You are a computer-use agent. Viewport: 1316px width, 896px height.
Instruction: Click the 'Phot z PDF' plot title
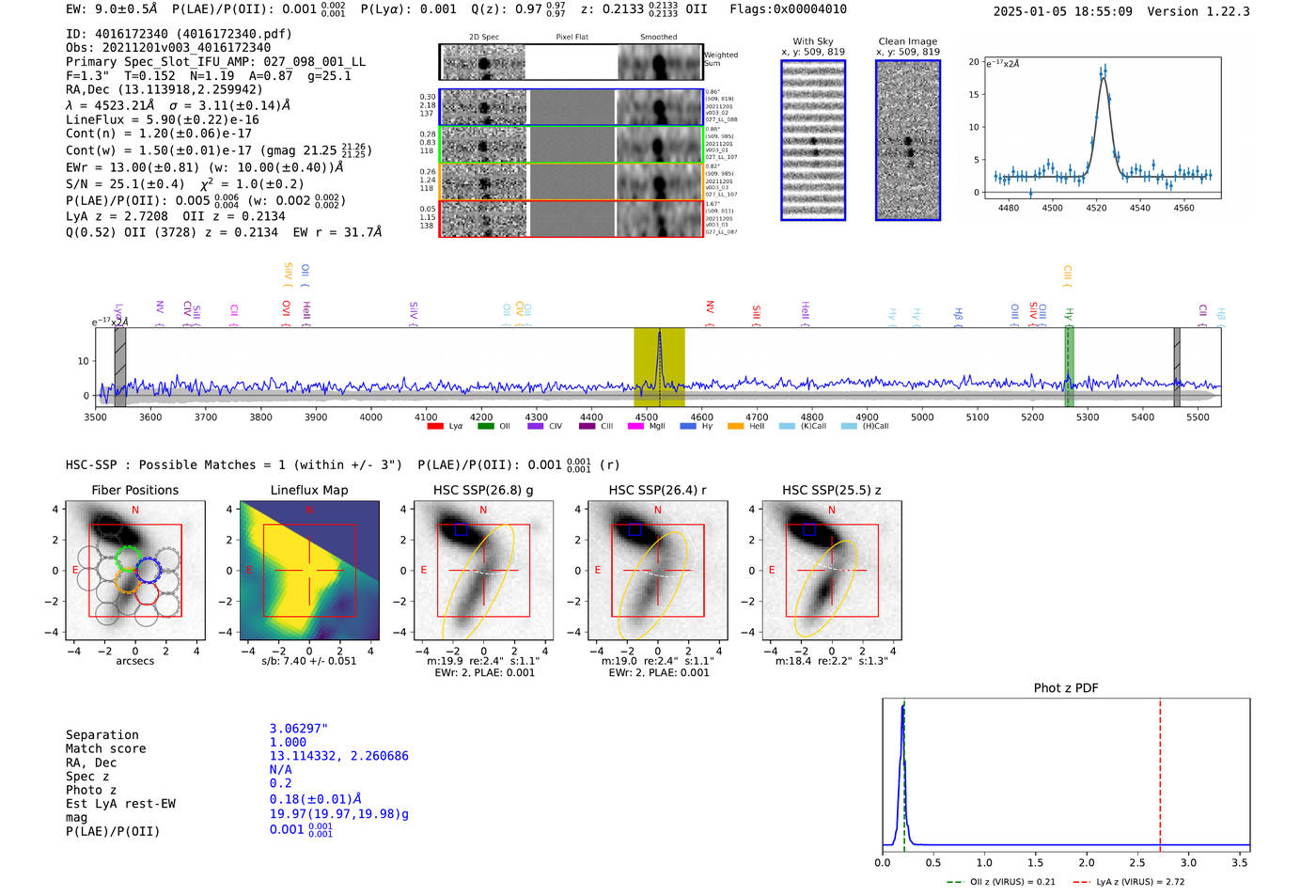pos(1066,687)
